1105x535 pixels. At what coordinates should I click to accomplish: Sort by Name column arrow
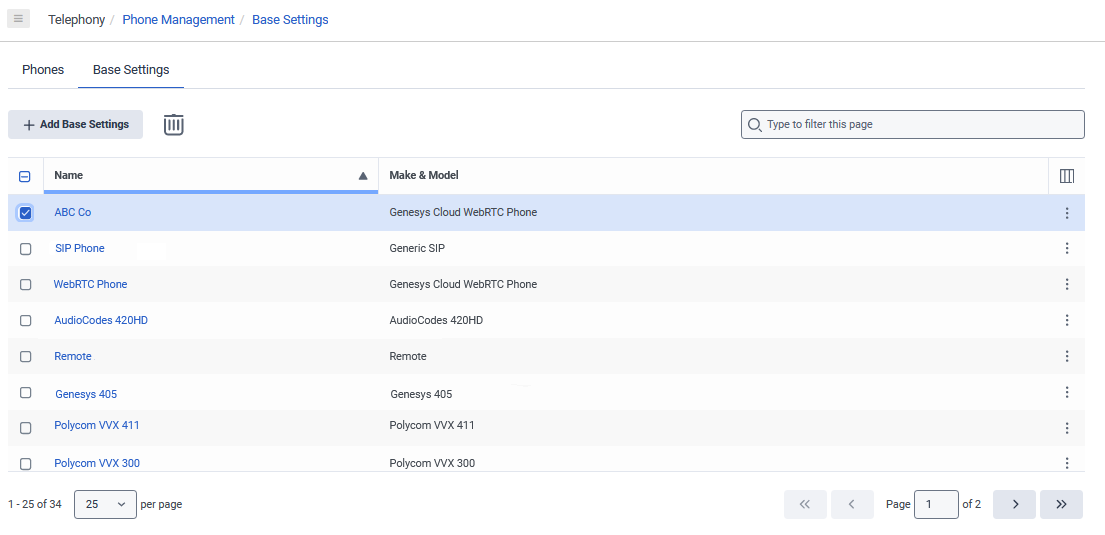click(x=363, y=176)
